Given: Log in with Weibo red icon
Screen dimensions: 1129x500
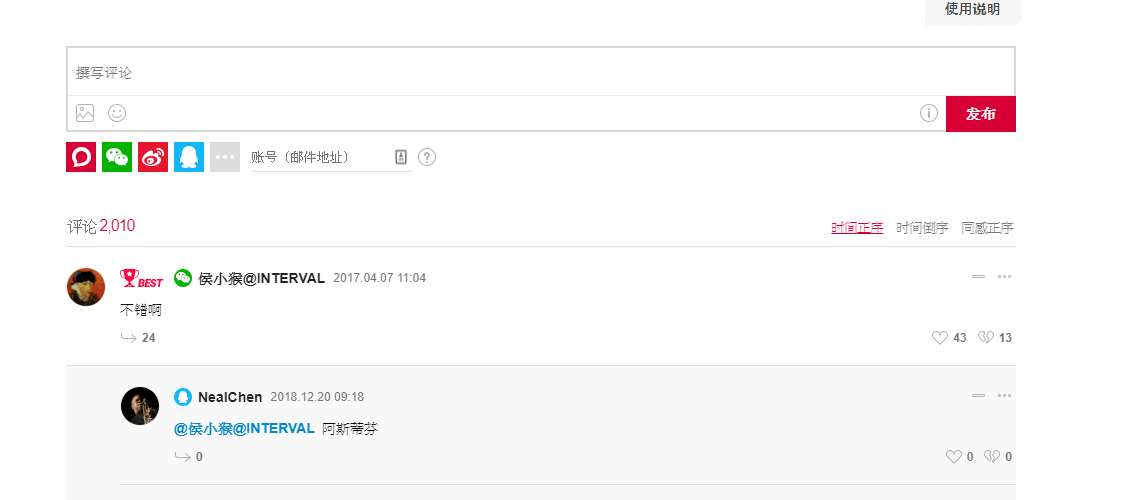Looking at the screenshot, I should (153, 157).
